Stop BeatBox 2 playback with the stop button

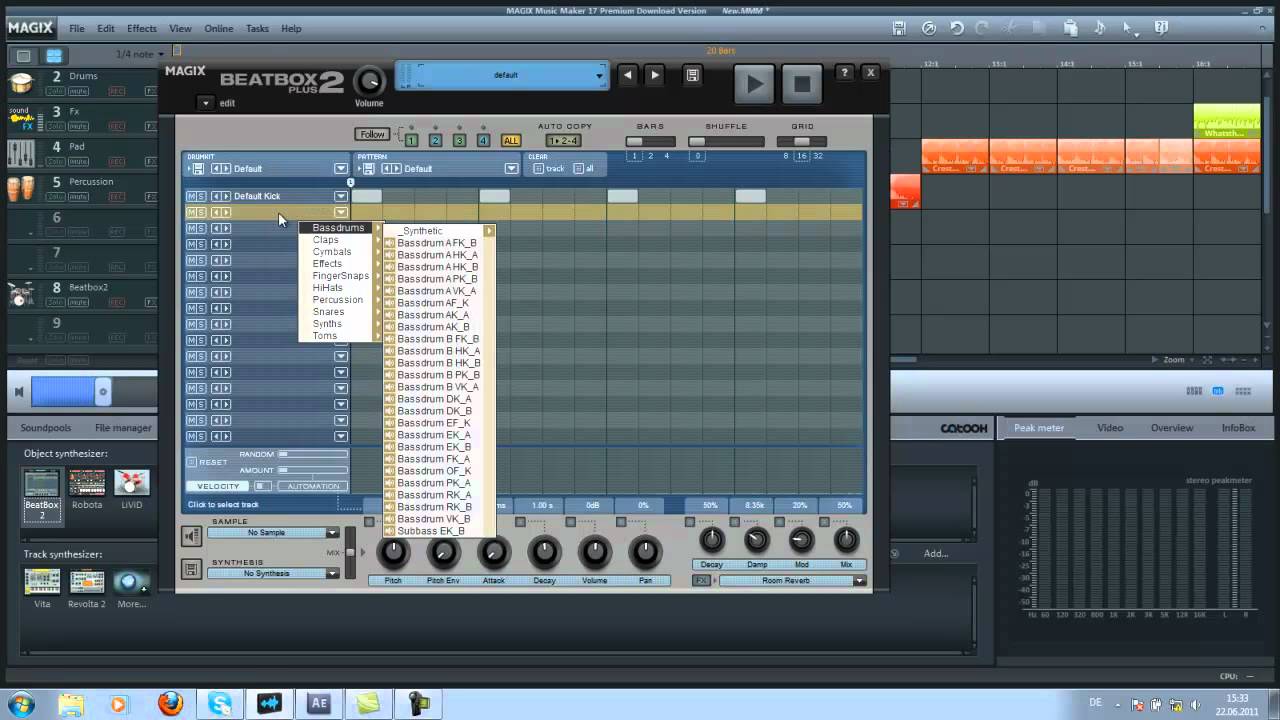click(802, 84)
